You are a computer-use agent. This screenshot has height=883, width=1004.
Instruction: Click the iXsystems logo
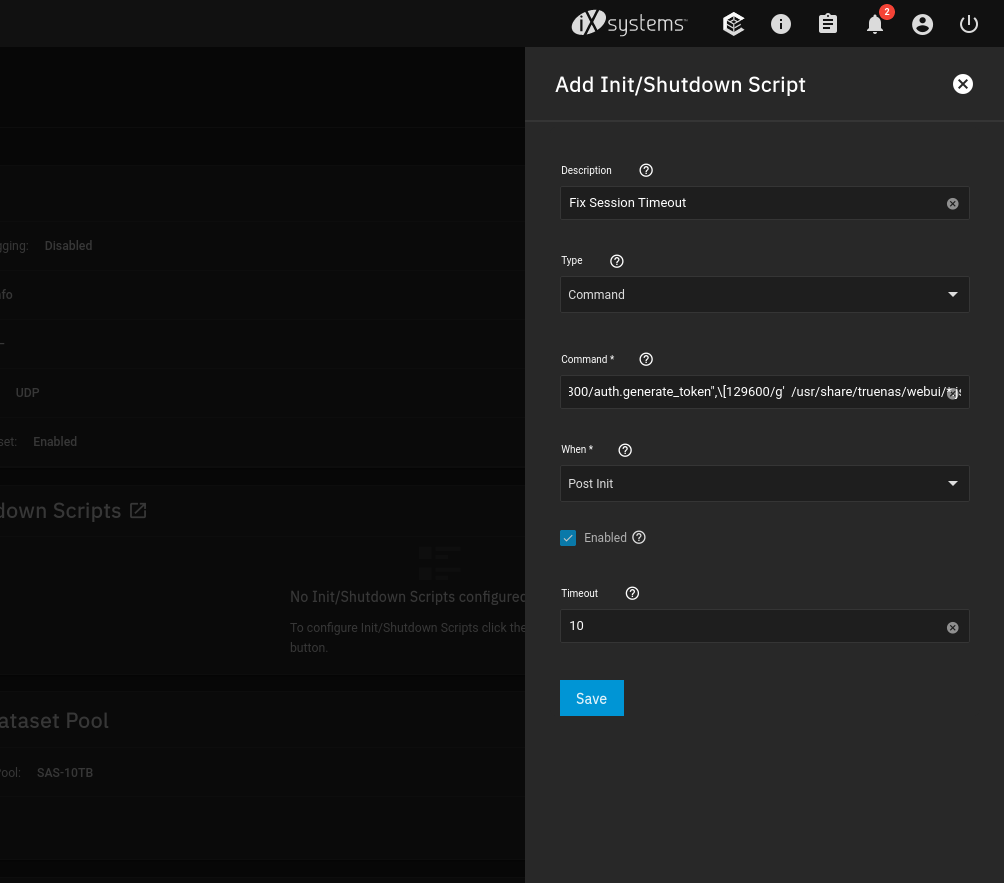click(x=628, y=23)
